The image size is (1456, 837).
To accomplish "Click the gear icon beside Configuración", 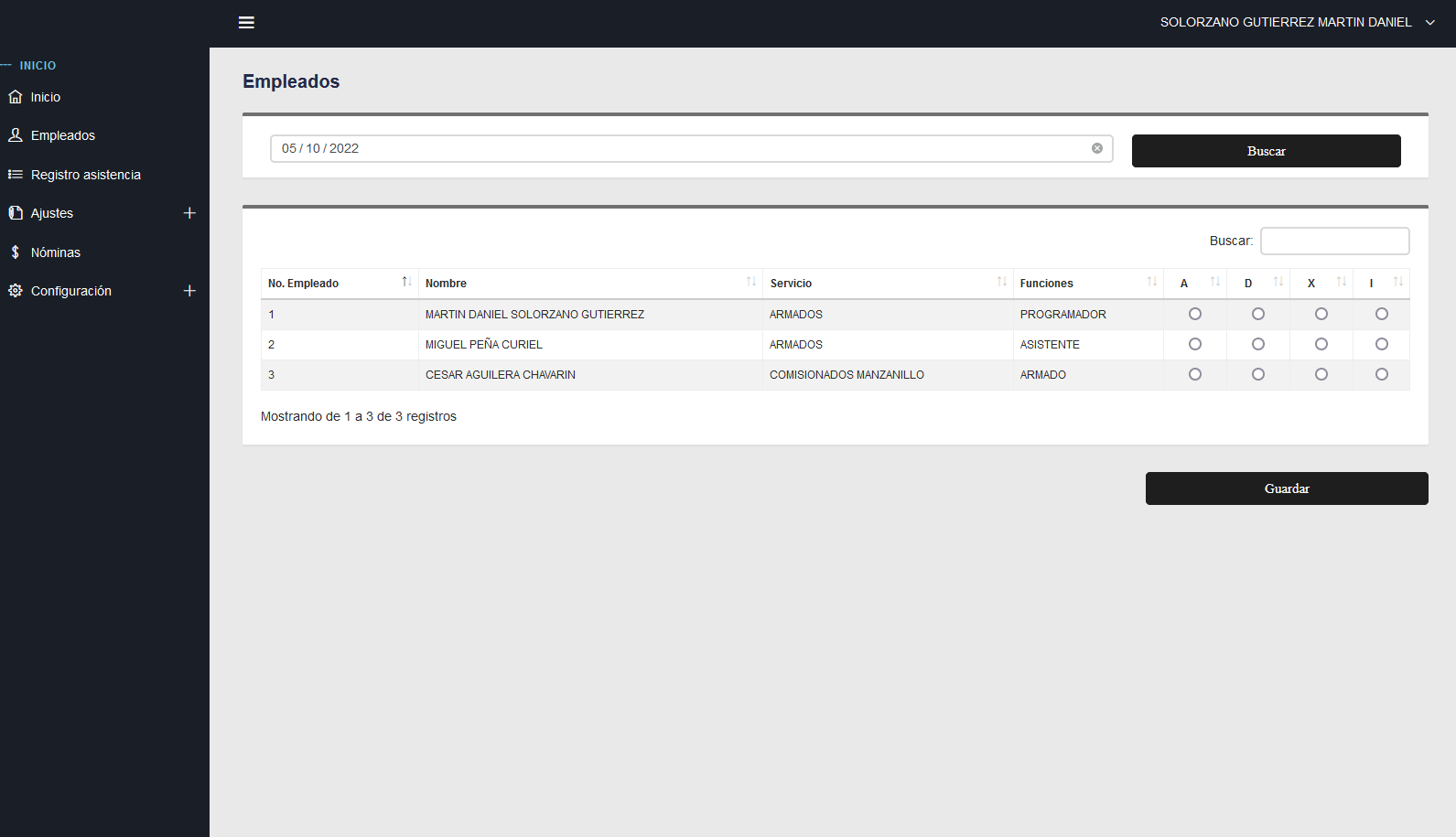I will [x=16, y=291].
